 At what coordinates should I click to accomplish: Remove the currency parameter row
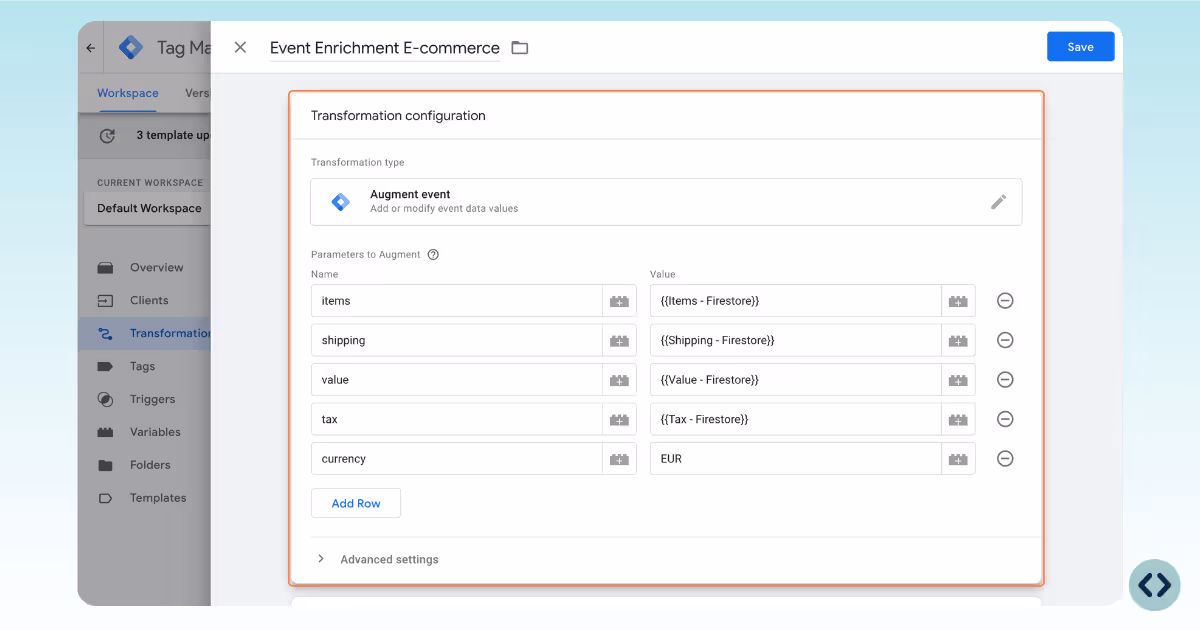[1006, 459]
